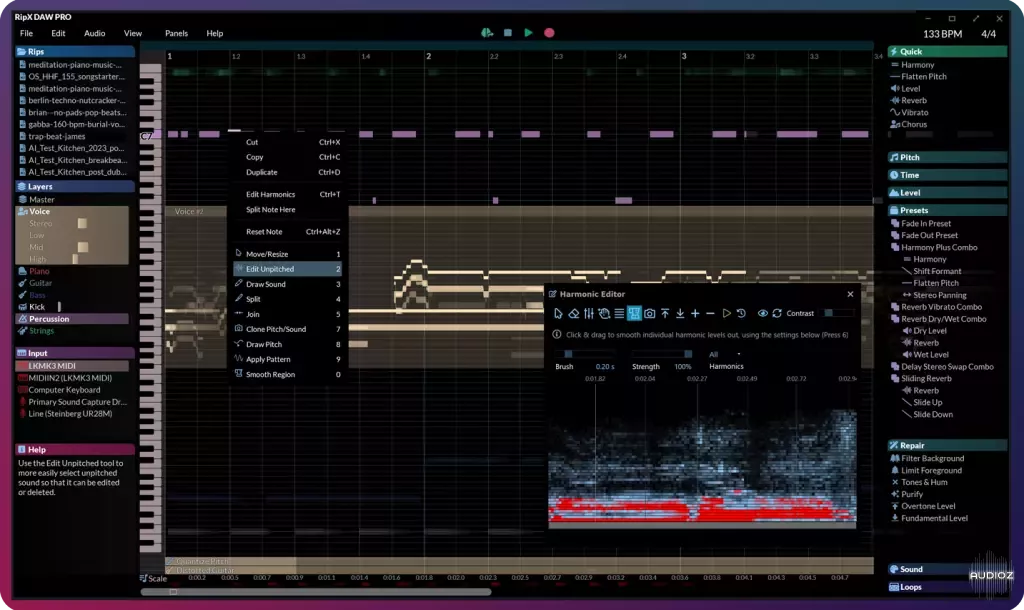Click the play triangle in Harmonic Editor toolbar
Image resolution: width=1024 pixels, height=610 pixels.
pyautogui.click(x=726, y=313)
